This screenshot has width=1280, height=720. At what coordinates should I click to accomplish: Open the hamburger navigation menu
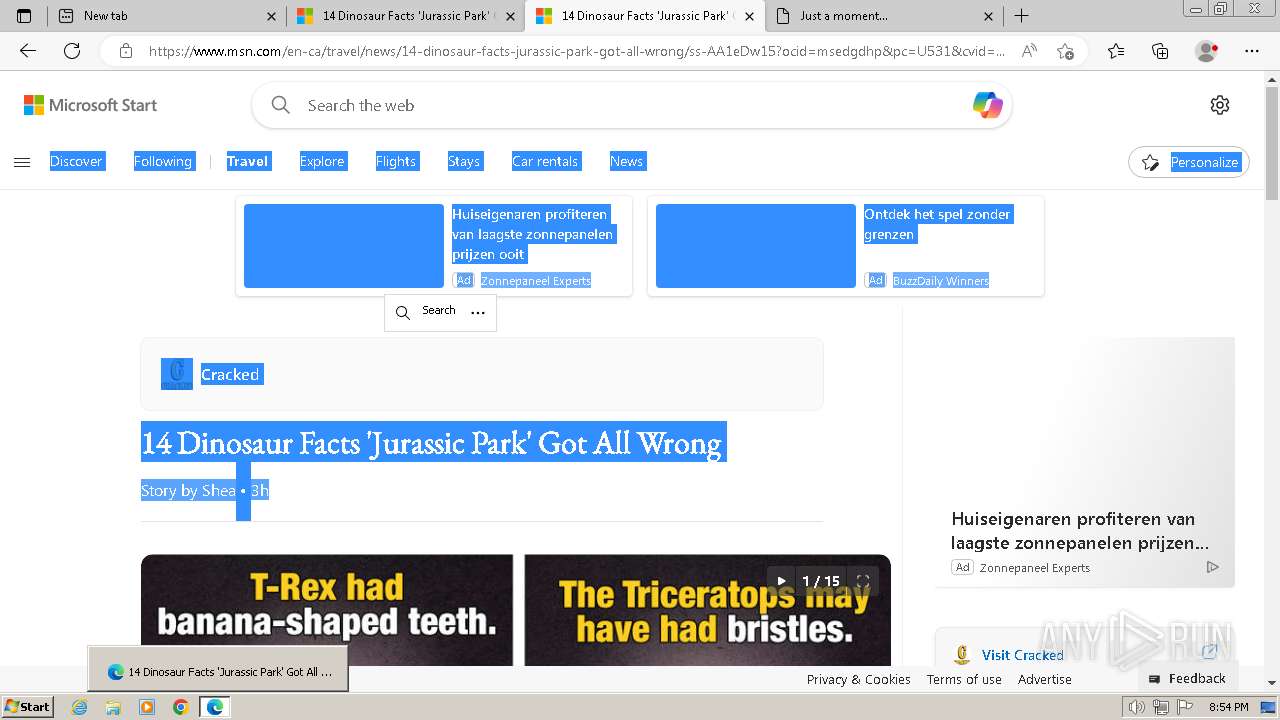pos(22,162)
